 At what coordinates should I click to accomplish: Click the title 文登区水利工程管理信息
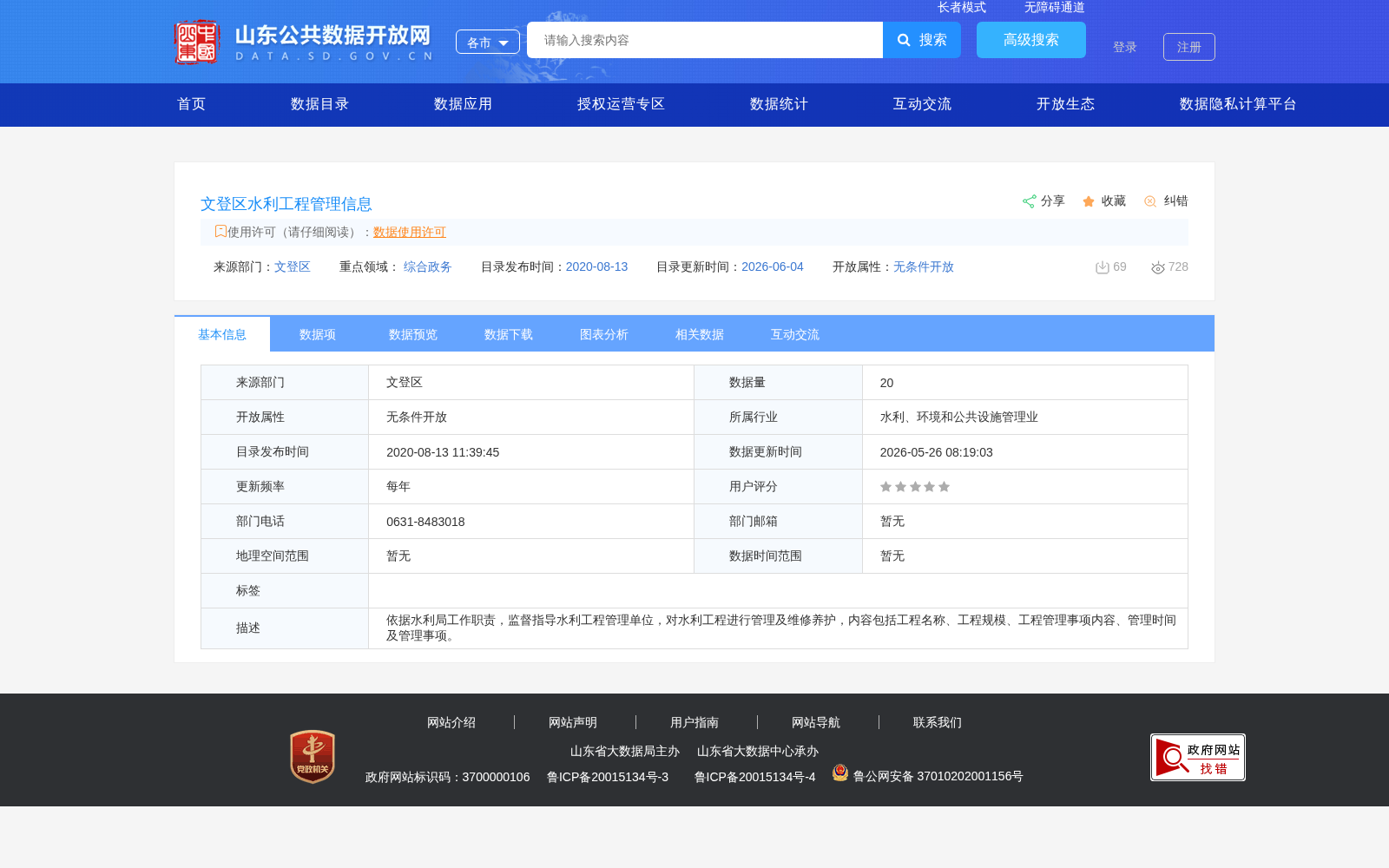[x=286, y=204]
